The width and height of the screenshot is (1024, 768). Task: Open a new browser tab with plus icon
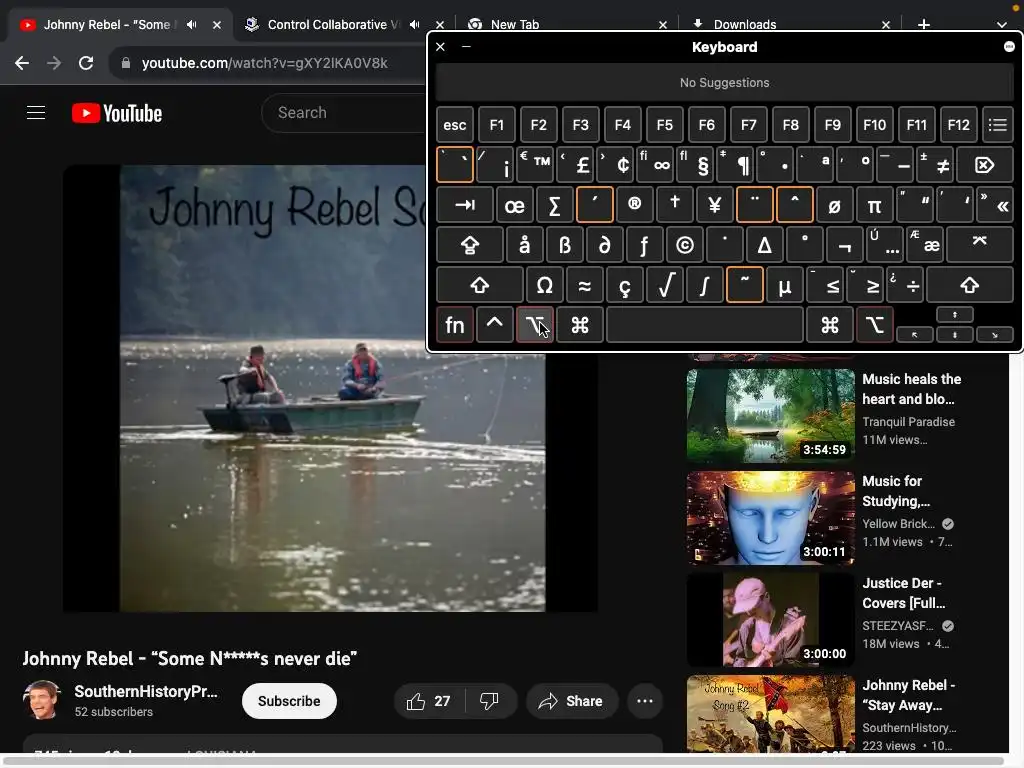tap(923, 25)
